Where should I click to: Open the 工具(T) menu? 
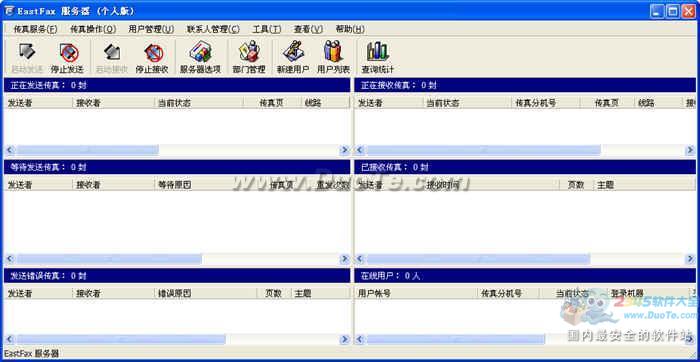tap(267, 29)
